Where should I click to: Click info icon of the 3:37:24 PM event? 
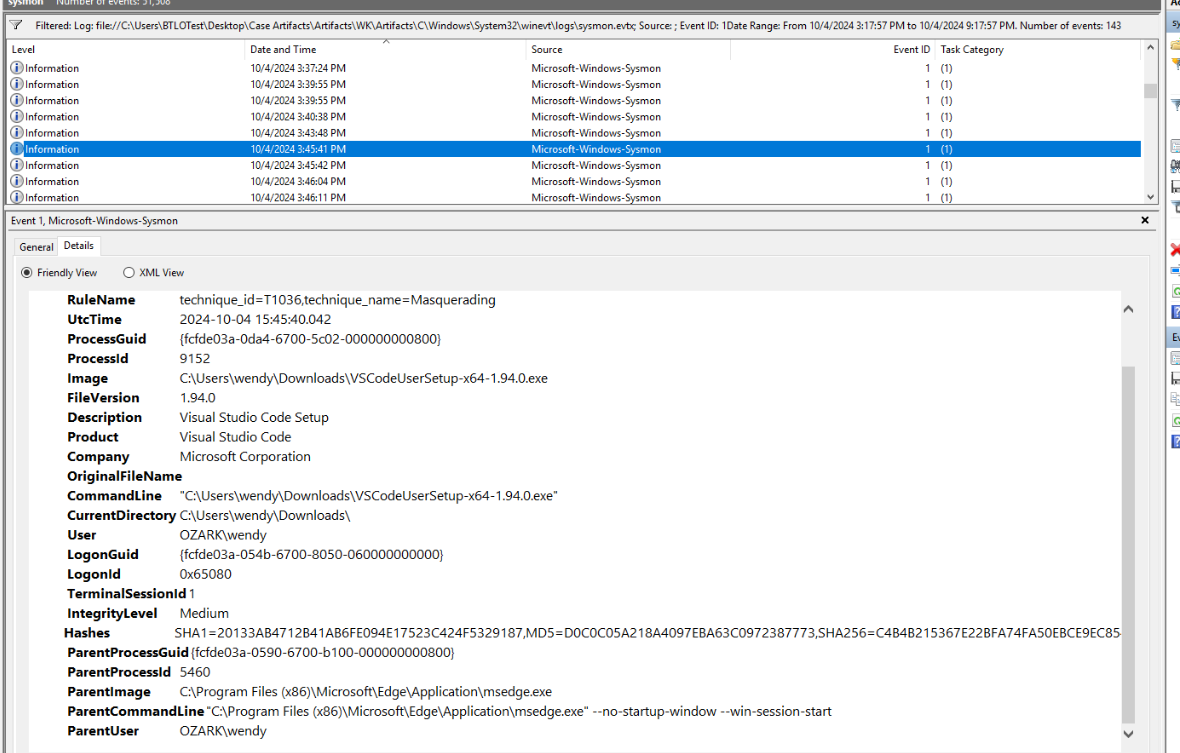coord(17,68)
